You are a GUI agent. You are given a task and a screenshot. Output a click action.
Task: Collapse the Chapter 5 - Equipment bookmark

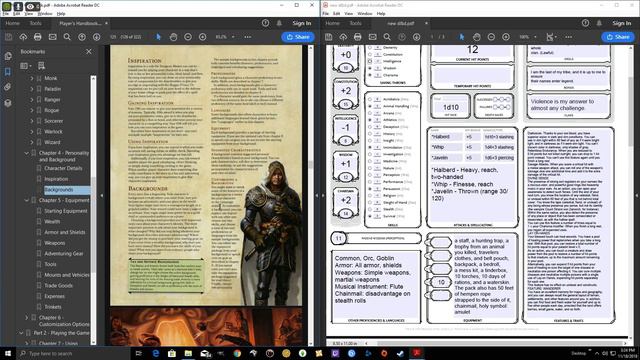point(27,200)
